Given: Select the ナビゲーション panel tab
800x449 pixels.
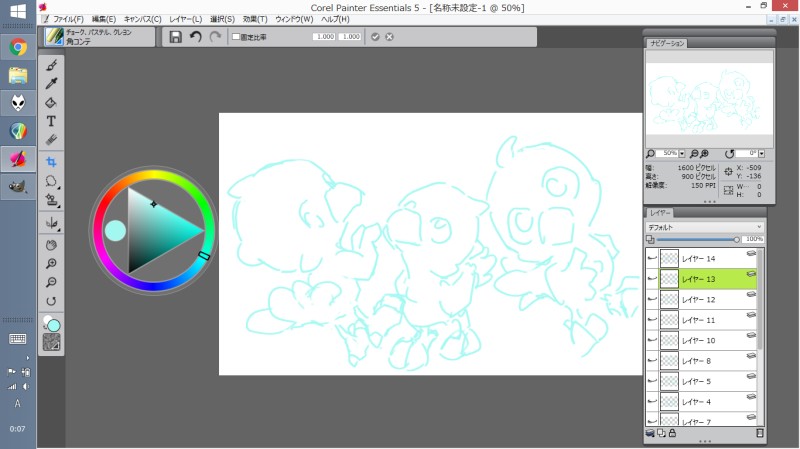Looking at the screenshot, I should click(667, 43).
